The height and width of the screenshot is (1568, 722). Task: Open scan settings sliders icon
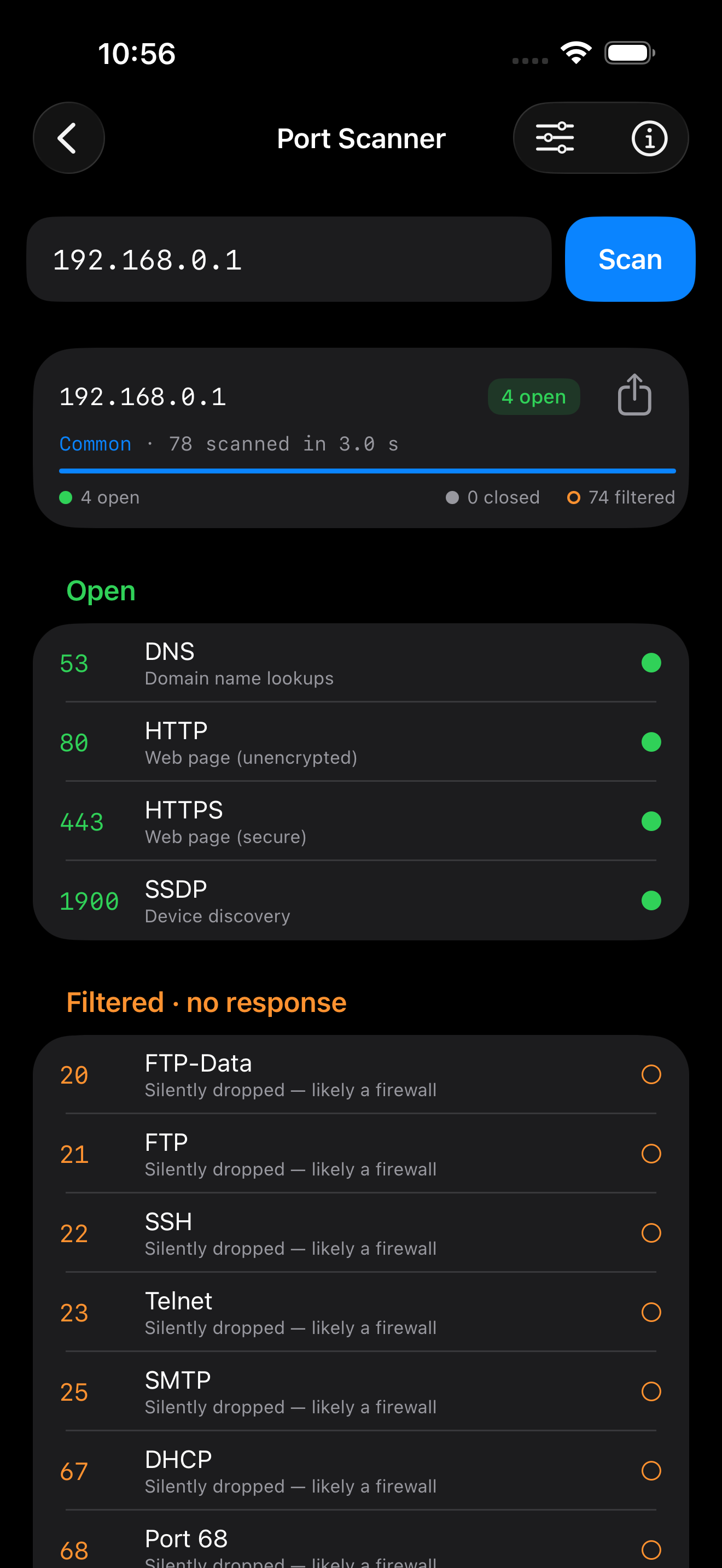coord(555,138)
